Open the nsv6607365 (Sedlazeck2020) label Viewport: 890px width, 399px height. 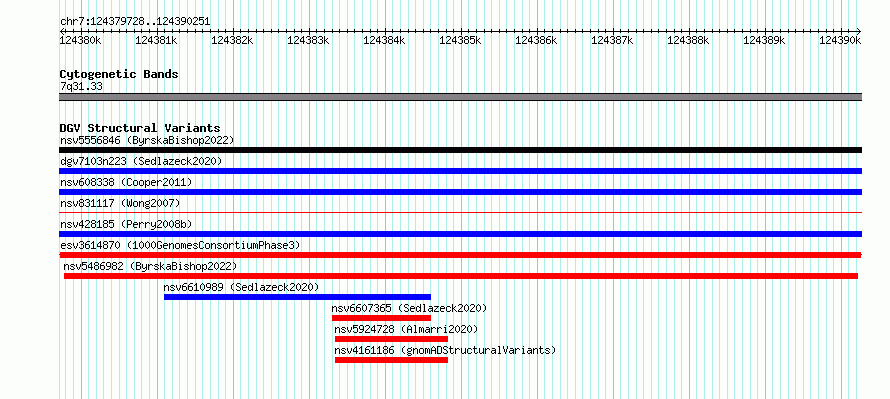(409, 308)
